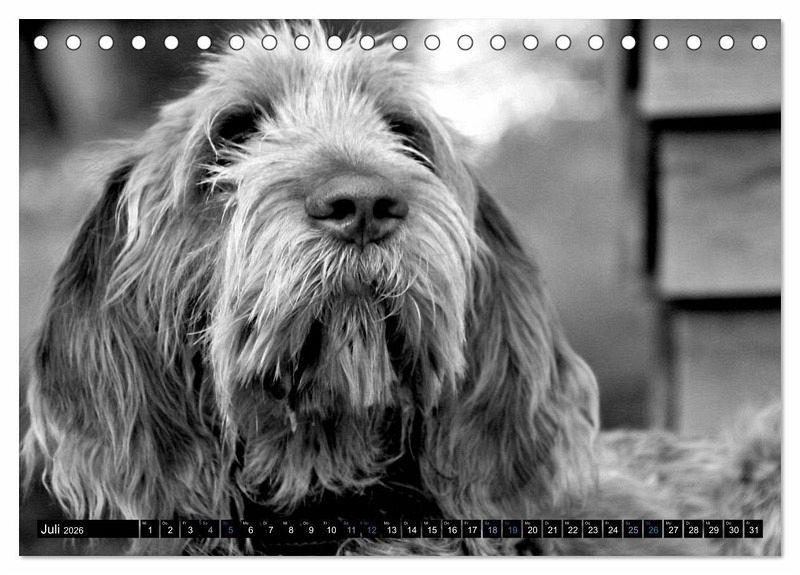
Task: Select day 1 in the calendar strip
Action: (150, 530)
